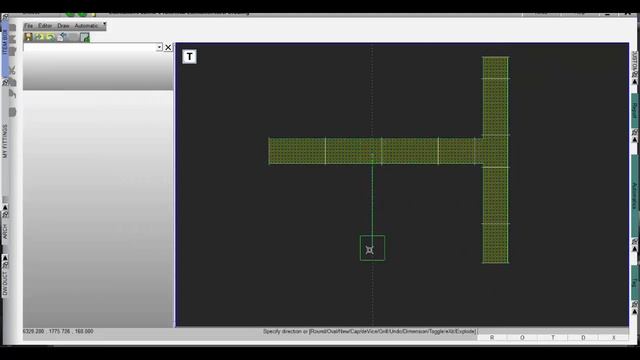Image resolution: width=640 pixels, height=360 pixels.
Task: Click the coordinate readout in status bar
Action: [58, 331]
